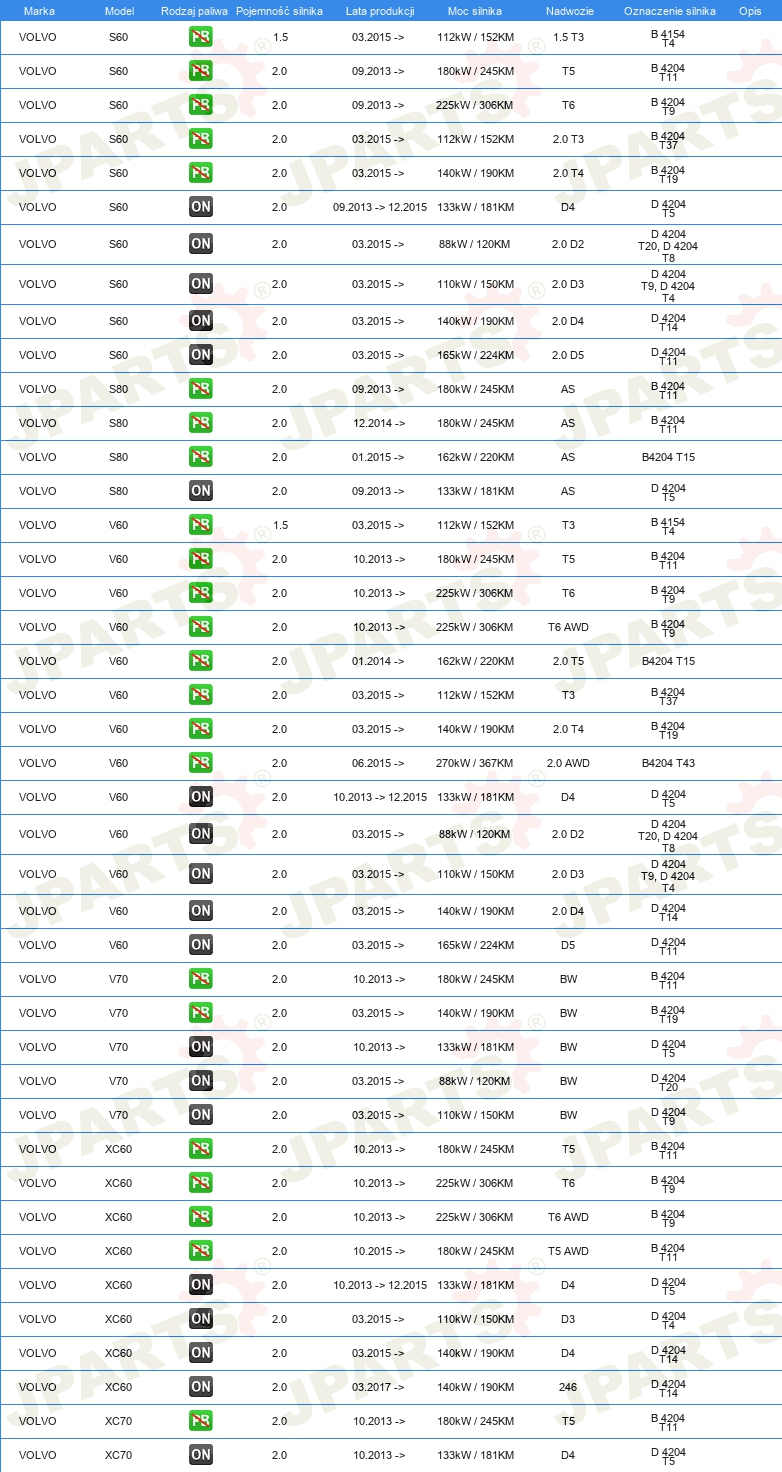Click the diesel ON icon in the XC70 D4 row

point(201,1455)
